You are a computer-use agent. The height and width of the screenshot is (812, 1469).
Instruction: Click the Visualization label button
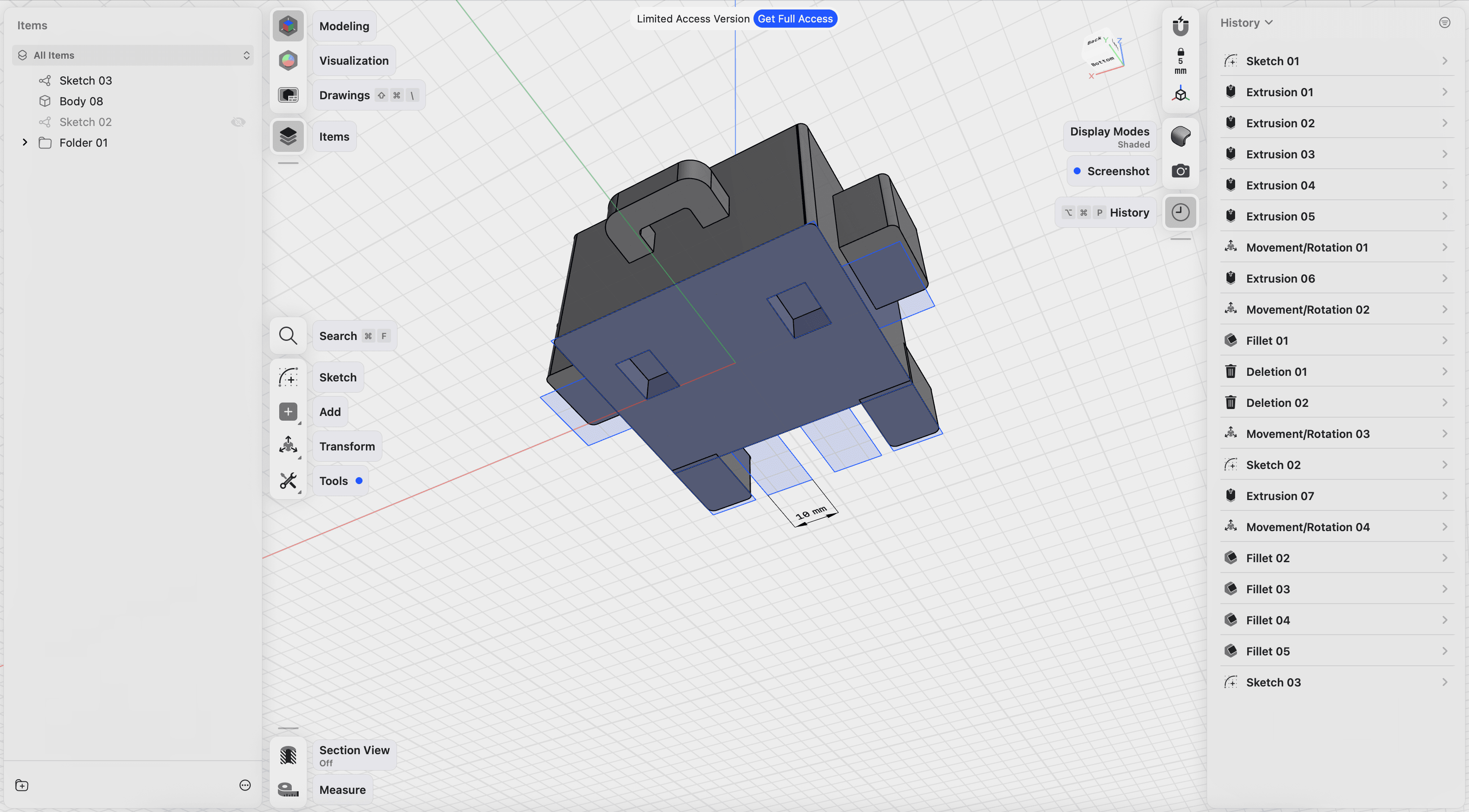click(353, 60)
